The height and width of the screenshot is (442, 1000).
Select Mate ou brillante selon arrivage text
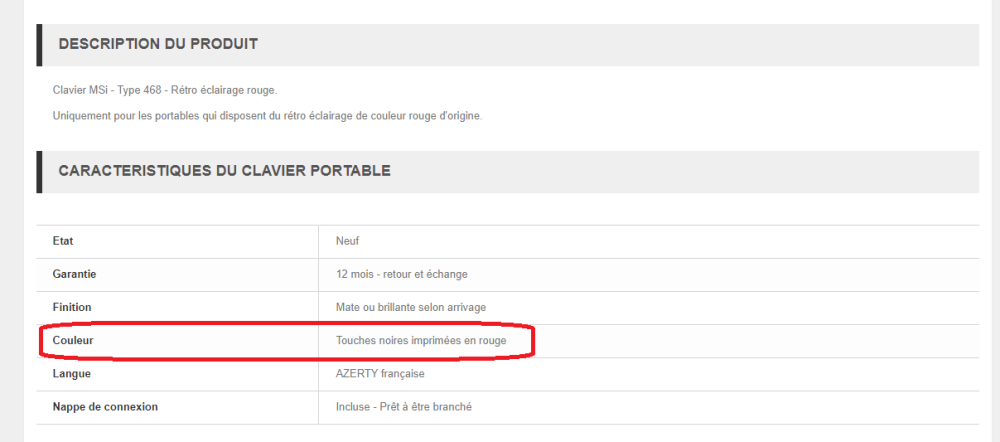click(x=411, y=307)
